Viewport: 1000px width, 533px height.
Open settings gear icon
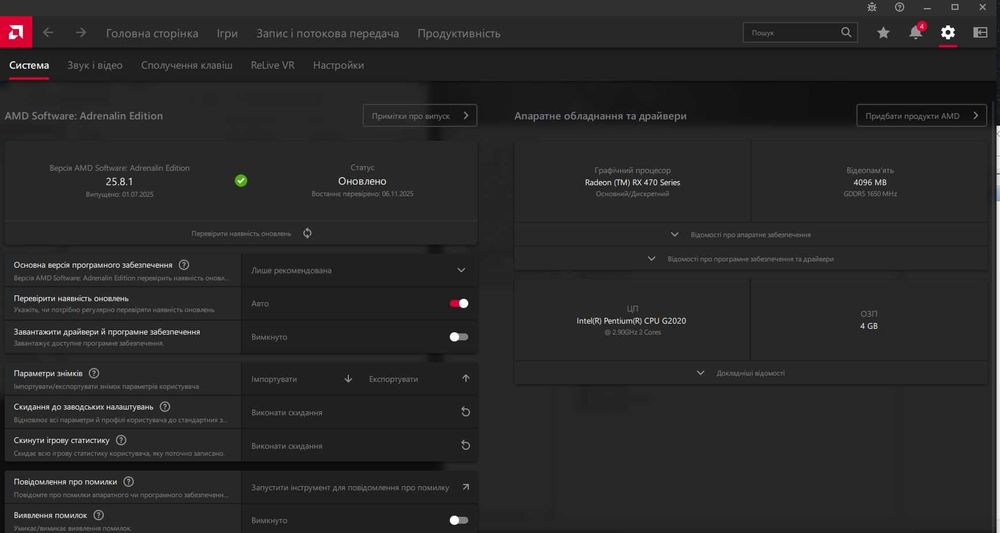948,33
